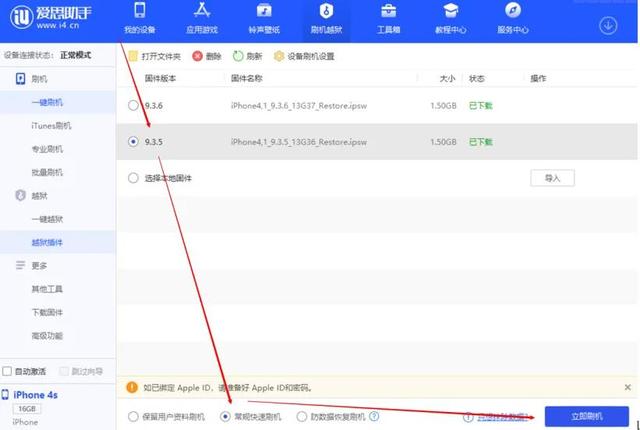Image resolution: width=640 pixels, height=430 pixels.
Task: Open the link left of 立即刷机
Action: coord(503,417)
